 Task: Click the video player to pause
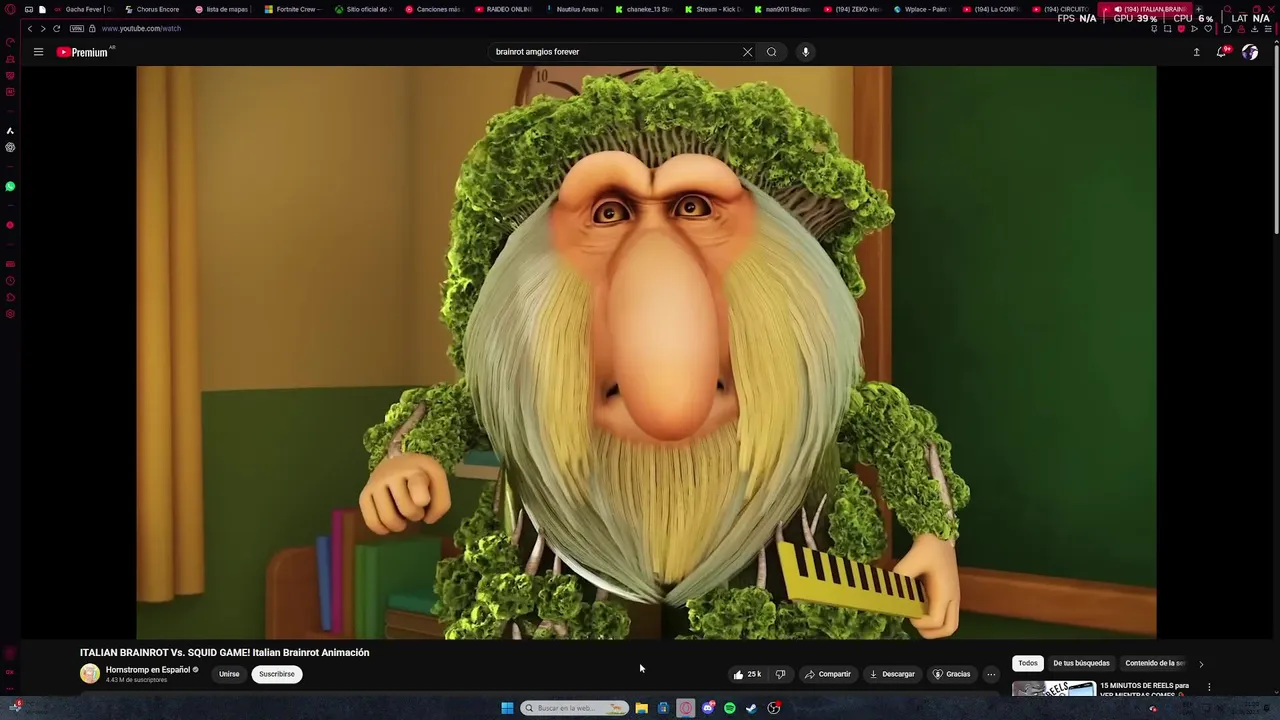pyautogui.click(x=646, y=352)
